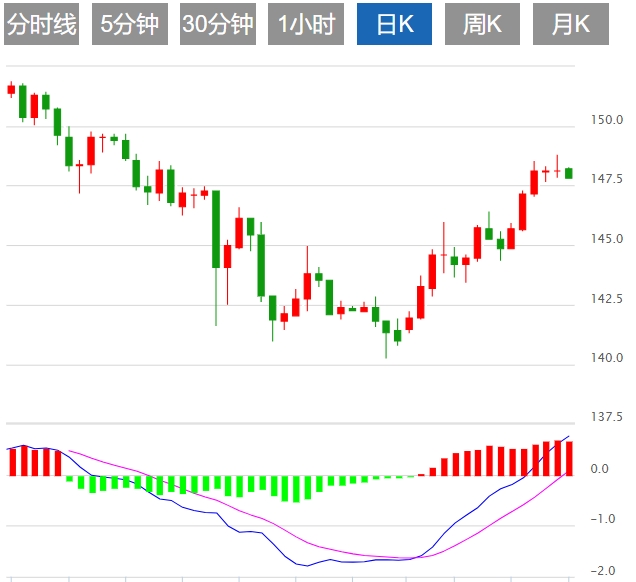636x582 pixels.
Task: Click the -2.0 MACD axis label
Action: click(x=603, y=571)
